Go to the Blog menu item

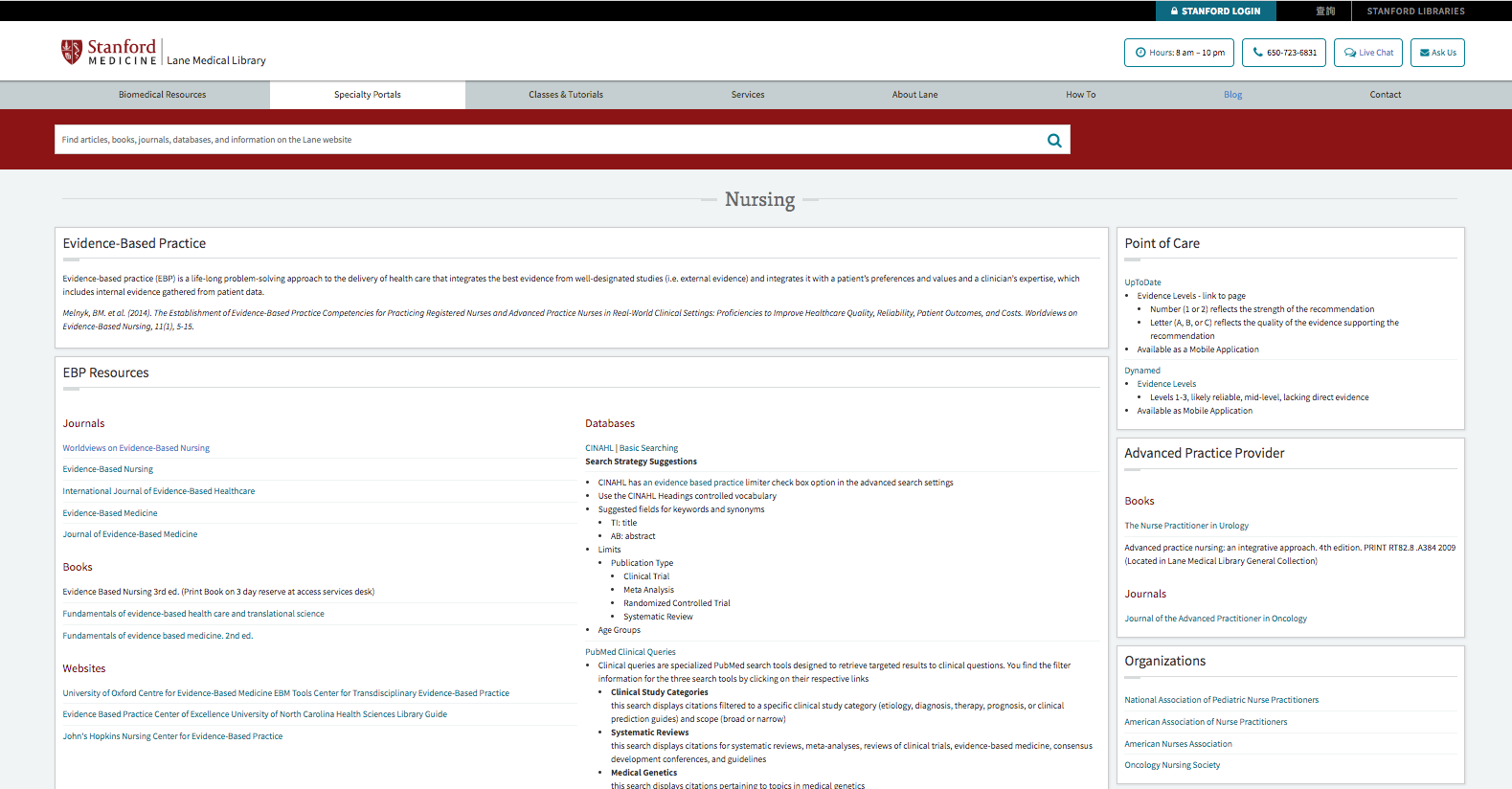click(1232, 95)
